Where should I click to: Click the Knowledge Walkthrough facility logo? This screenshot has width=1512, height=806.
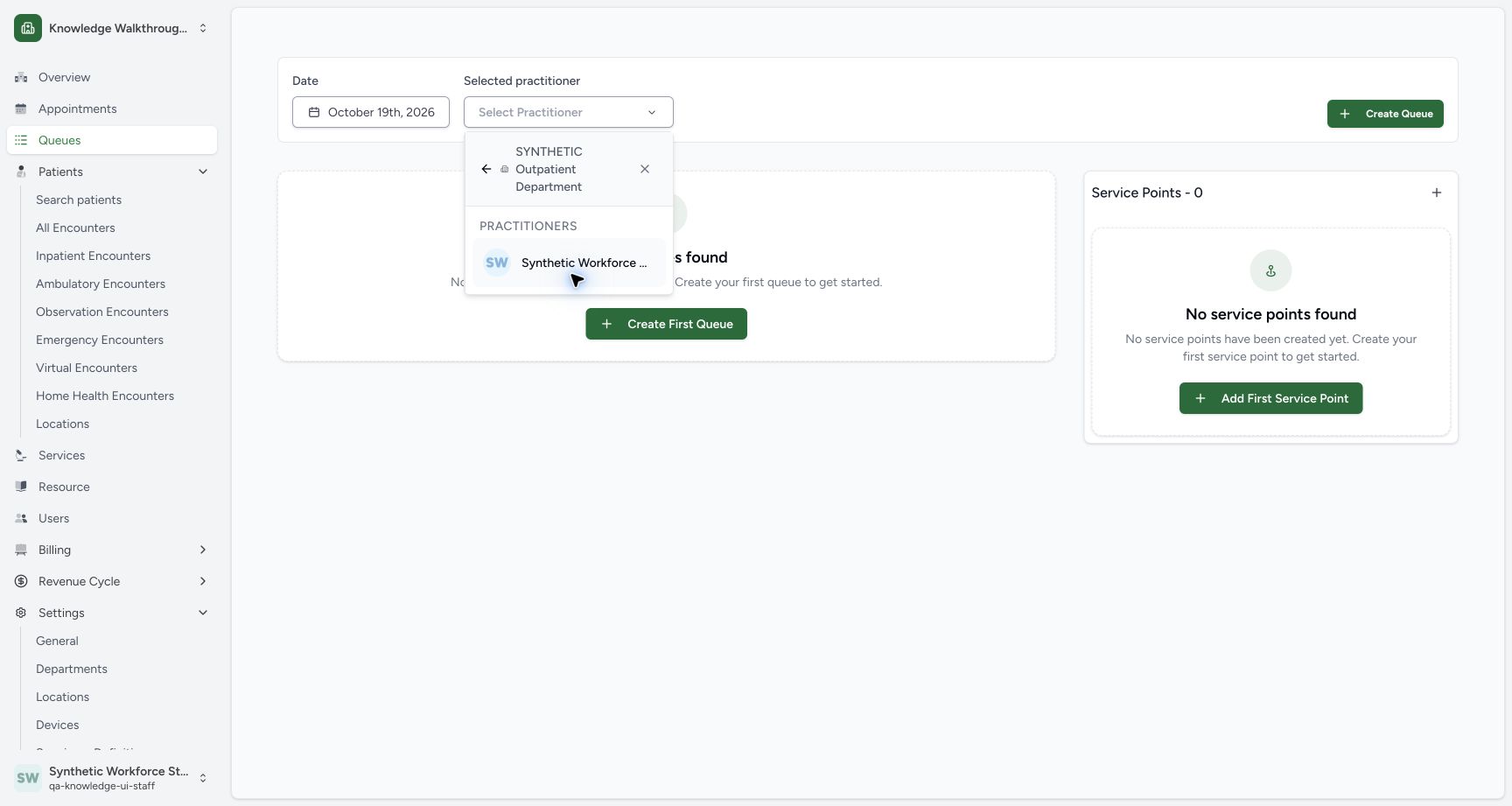(28, 28)
